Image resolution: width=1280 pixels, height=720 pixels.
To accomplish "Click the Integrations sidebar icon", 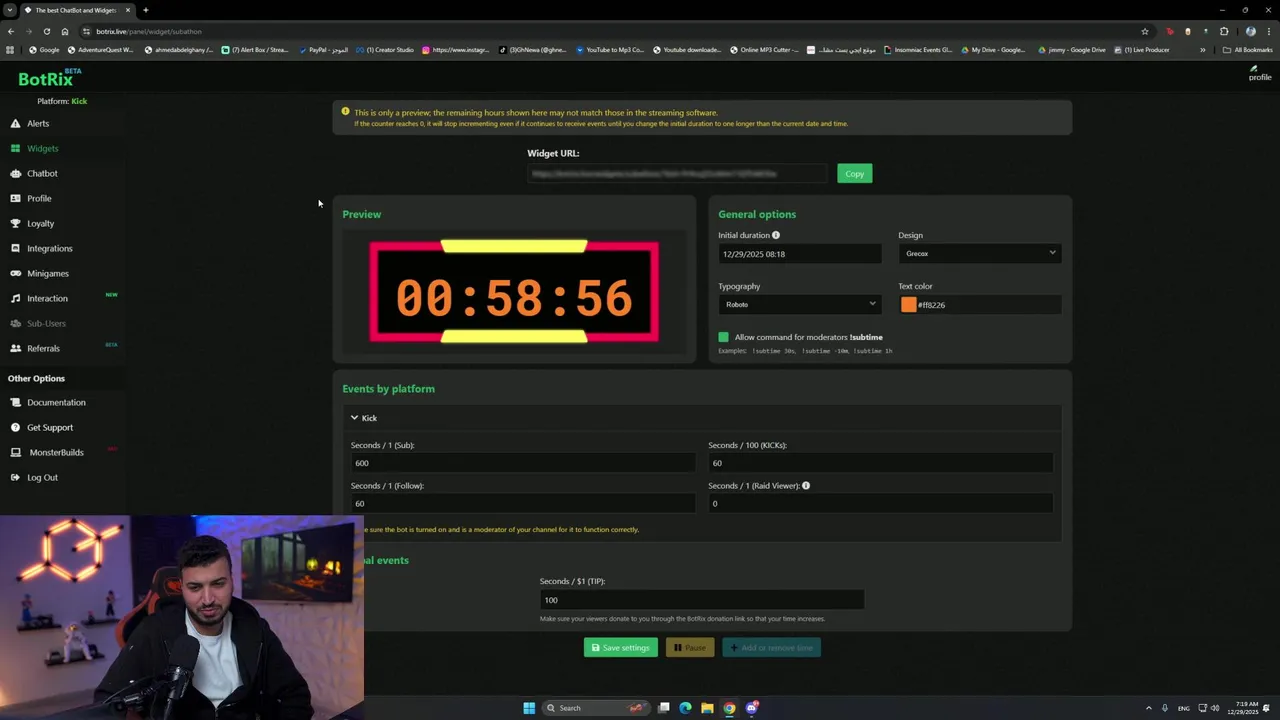I will [15, 248].
